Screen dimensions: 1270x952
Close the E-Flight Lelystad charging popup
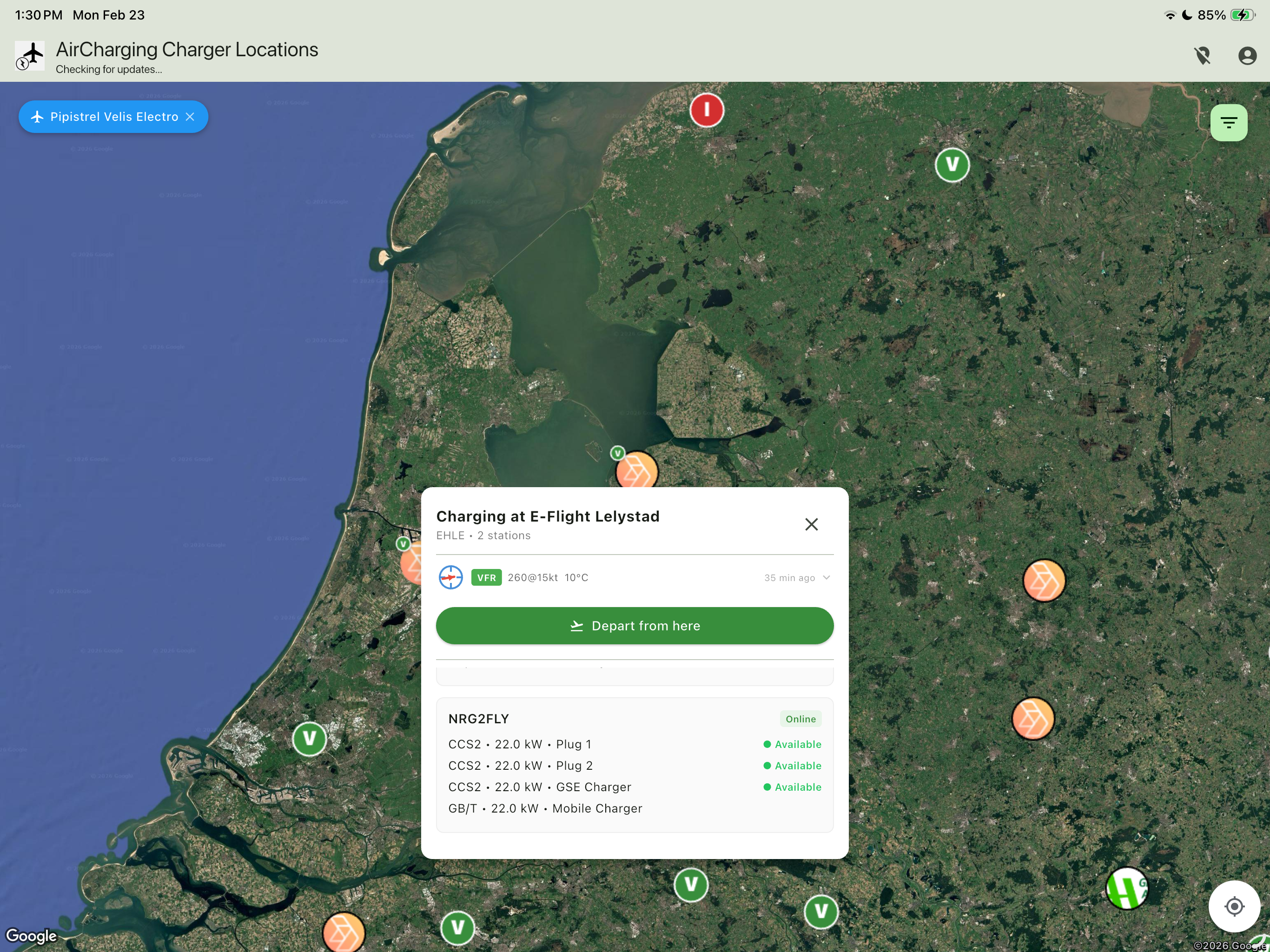(811, 524)
